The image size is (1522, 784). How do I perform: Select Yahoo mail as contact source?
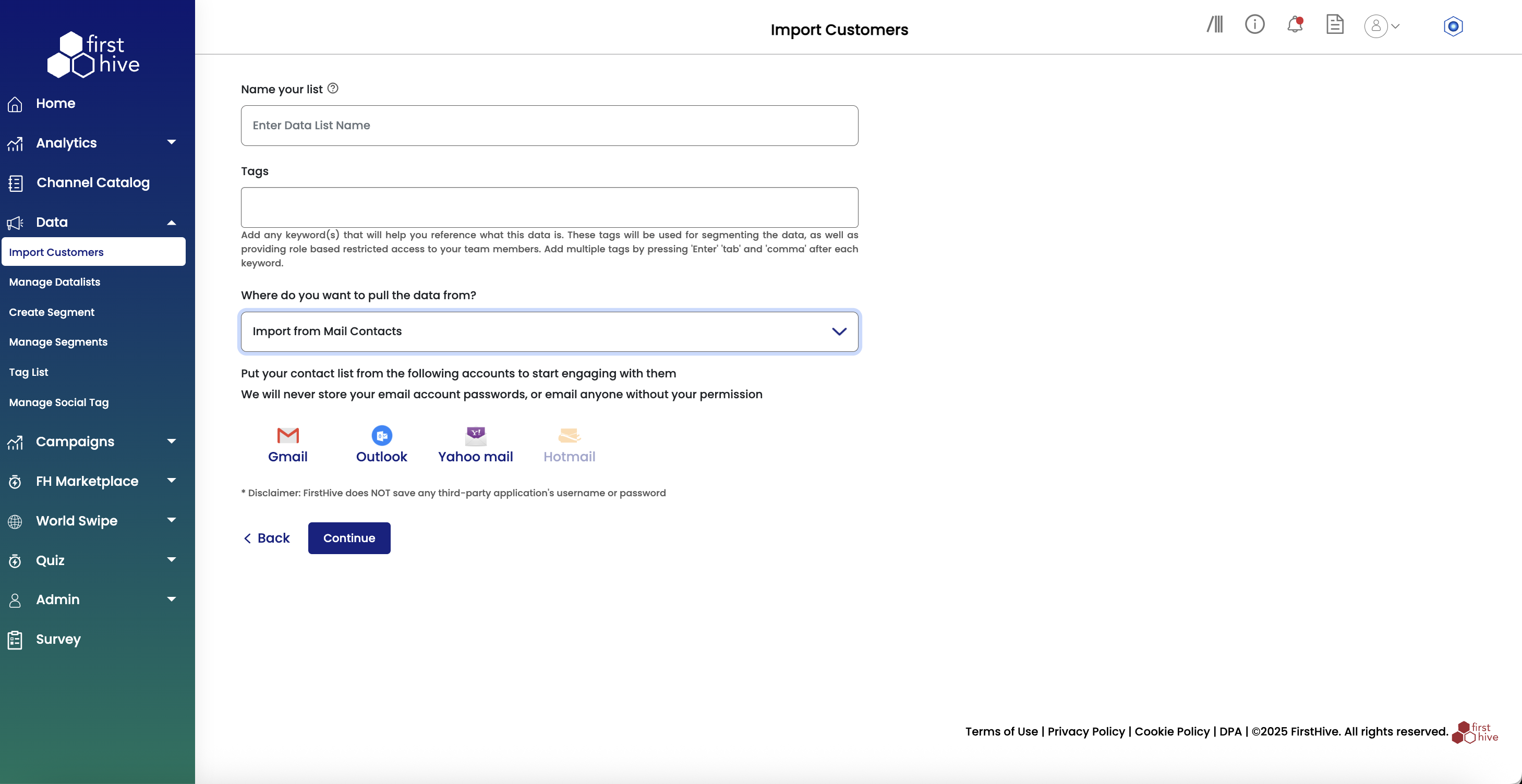coord(476,445)
